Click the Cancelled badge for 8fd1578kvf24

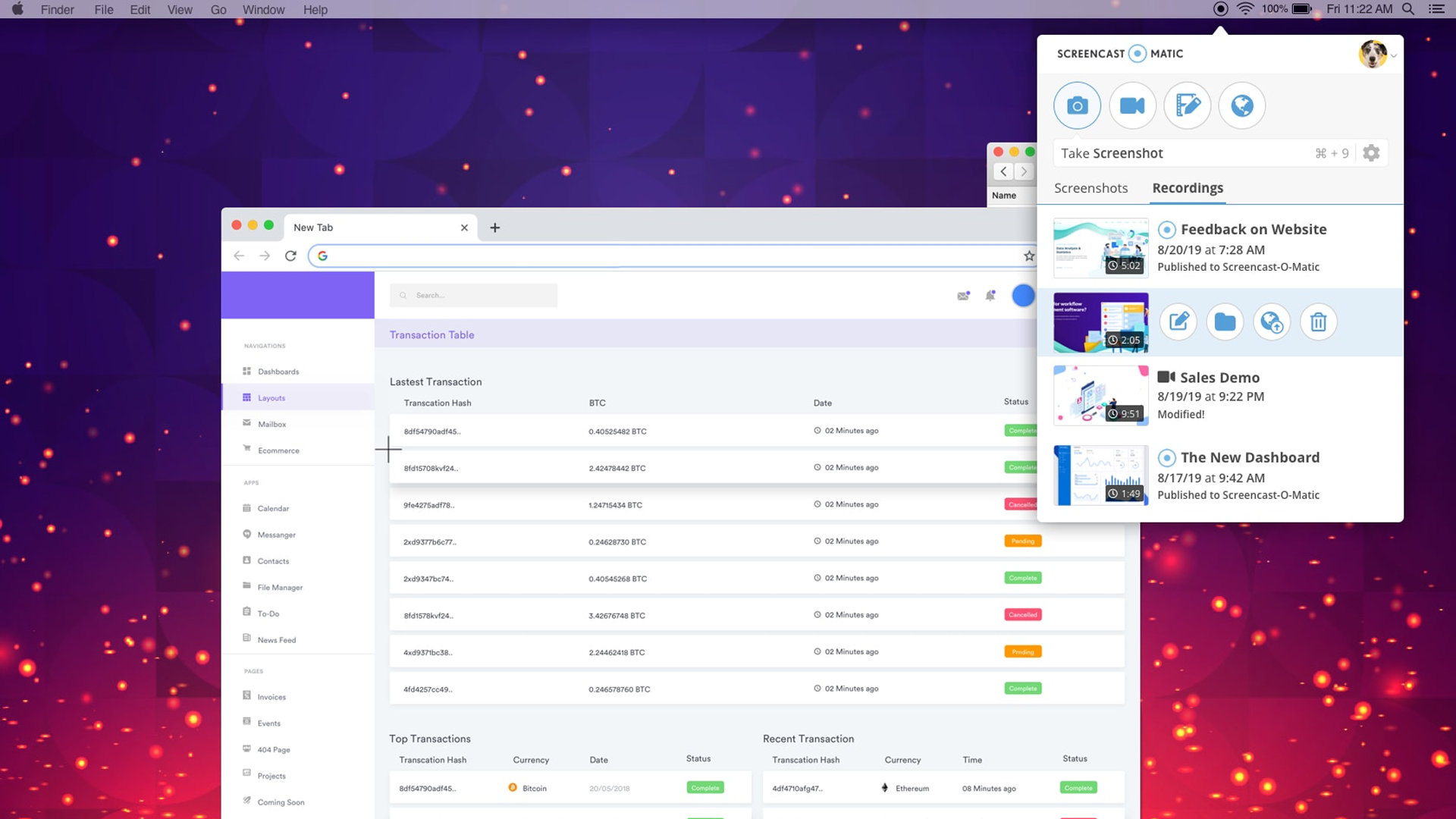(1023, 614)
